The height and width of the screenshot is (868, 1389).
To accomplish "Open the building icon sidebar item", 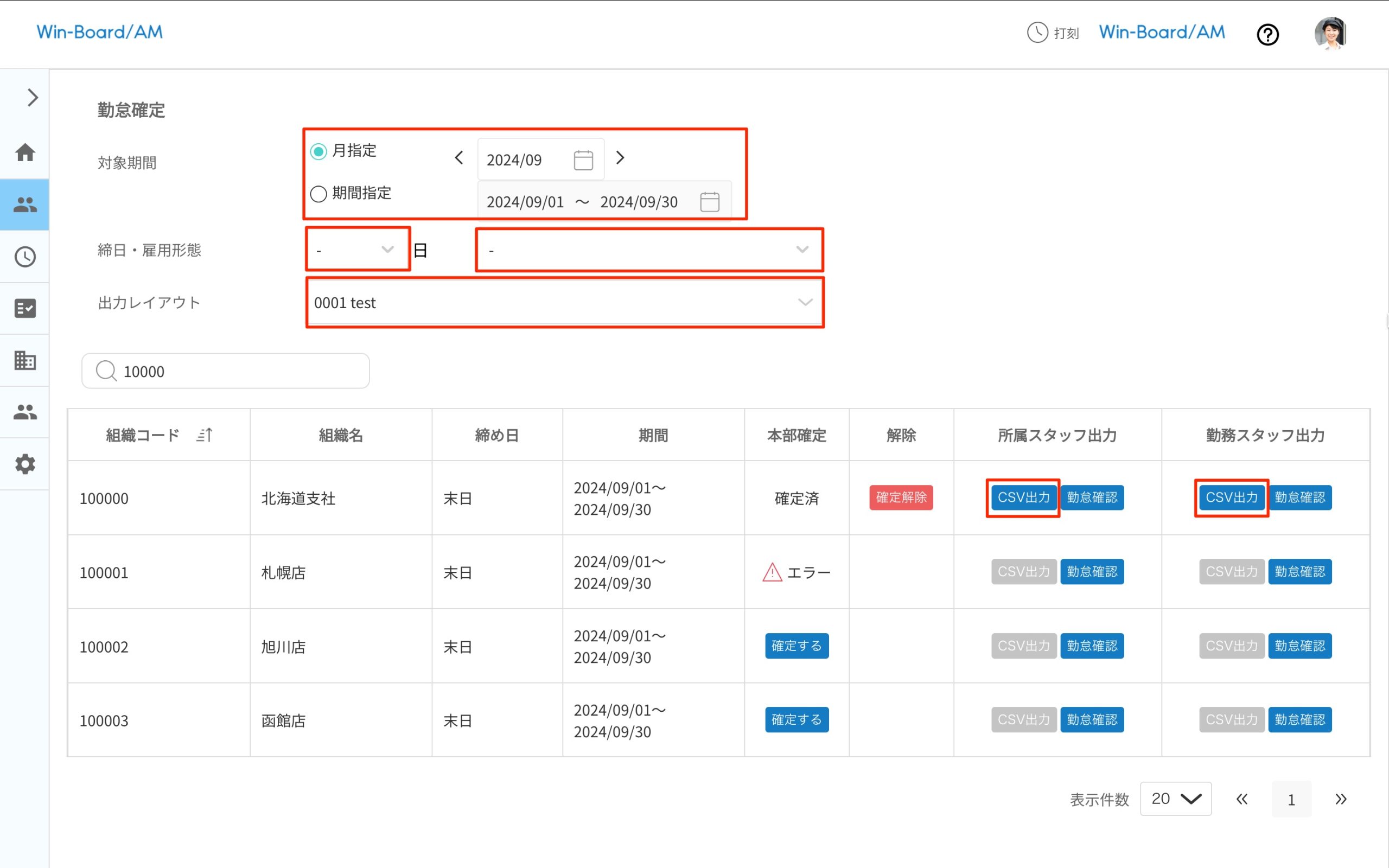I will [x=24, y=361].
